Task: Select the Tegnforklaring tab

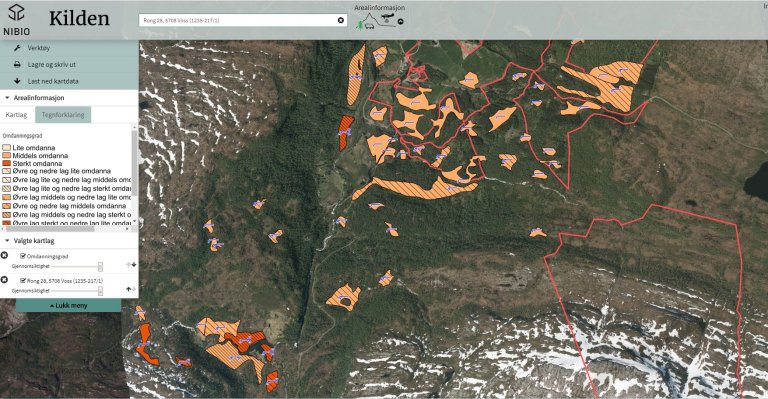Action: pyautogui.click(x=63, y=115)
